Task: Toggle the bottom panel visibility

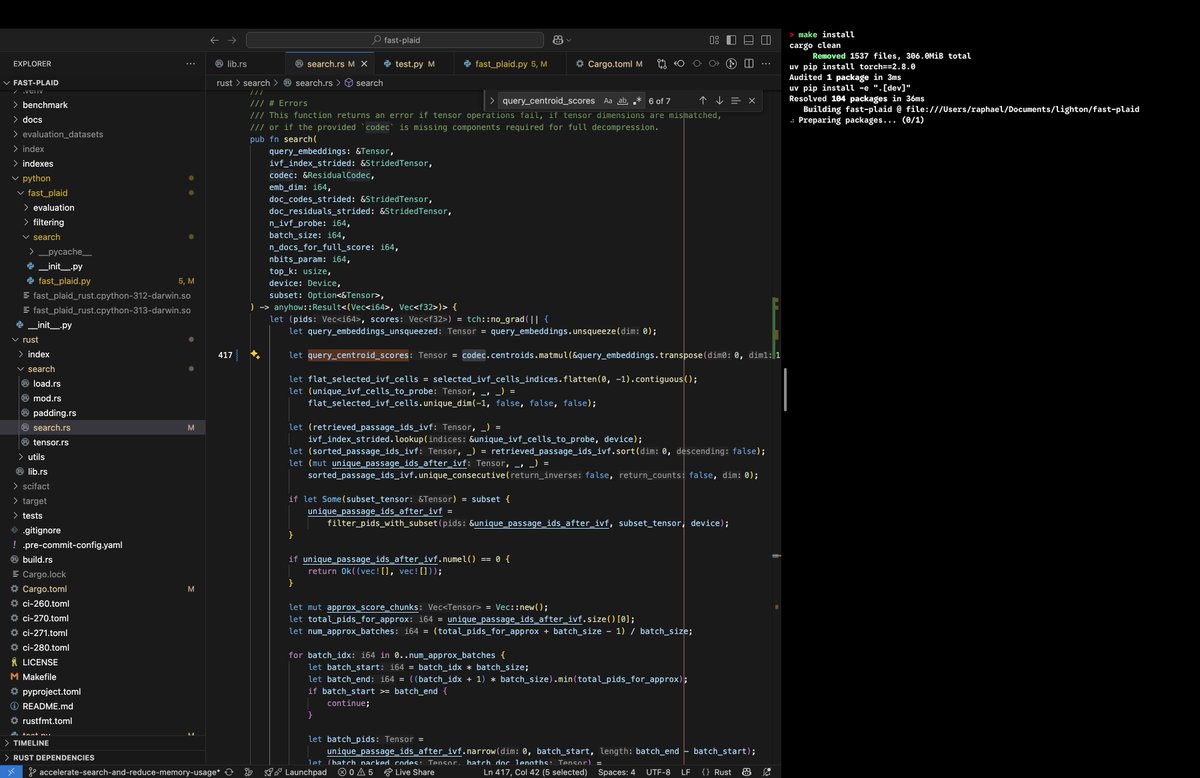Action: [747, 40]
